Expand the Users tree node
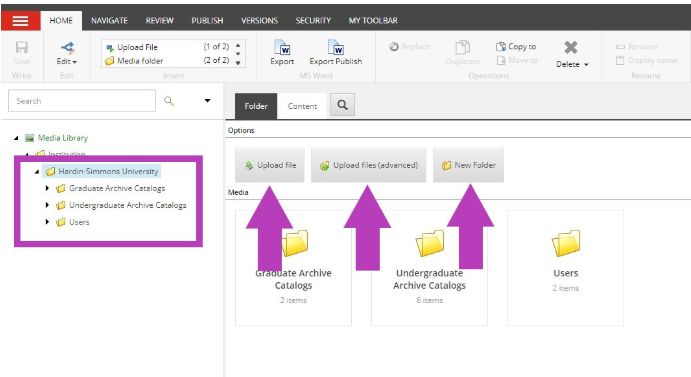This screenshot has width=691, height=377. (x=47, y=222)
